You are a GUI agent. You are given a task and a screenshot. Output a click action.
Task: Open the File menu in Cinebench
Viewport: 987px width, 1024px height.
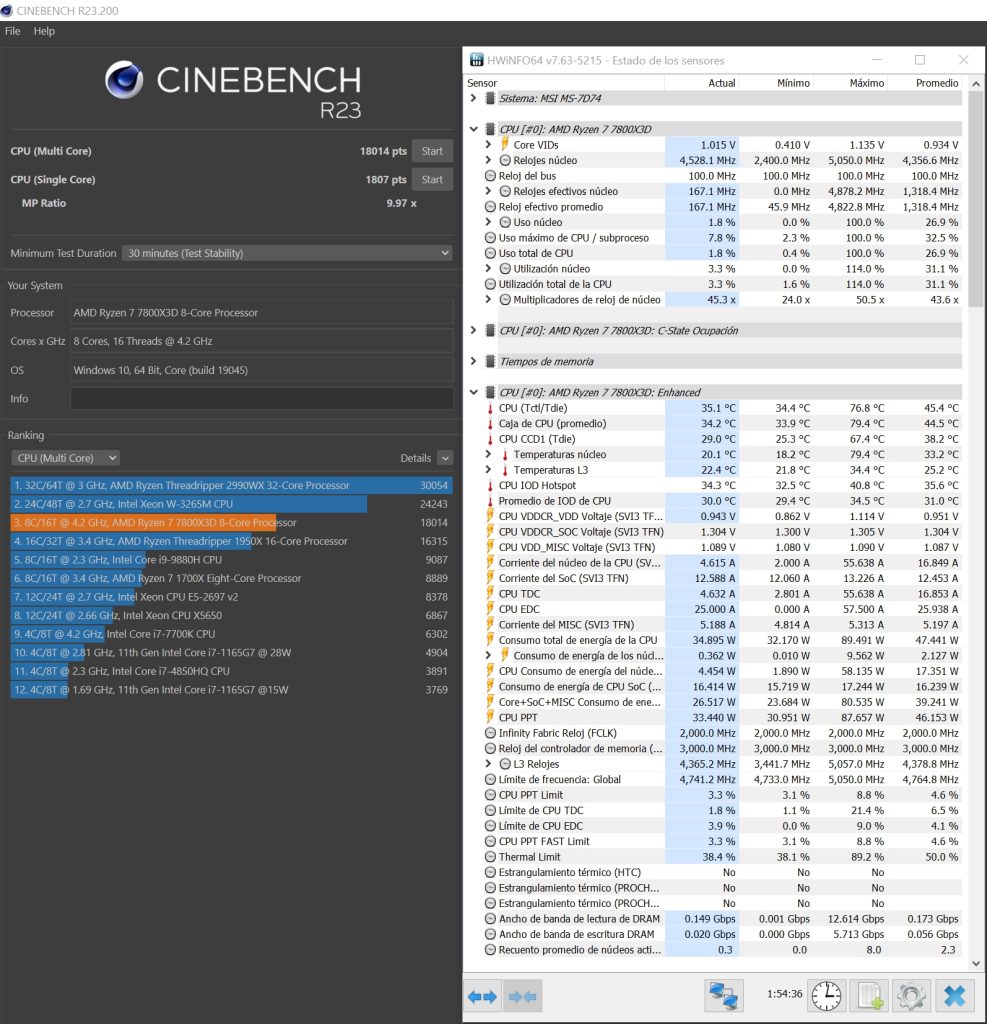[x=12, y=31]
